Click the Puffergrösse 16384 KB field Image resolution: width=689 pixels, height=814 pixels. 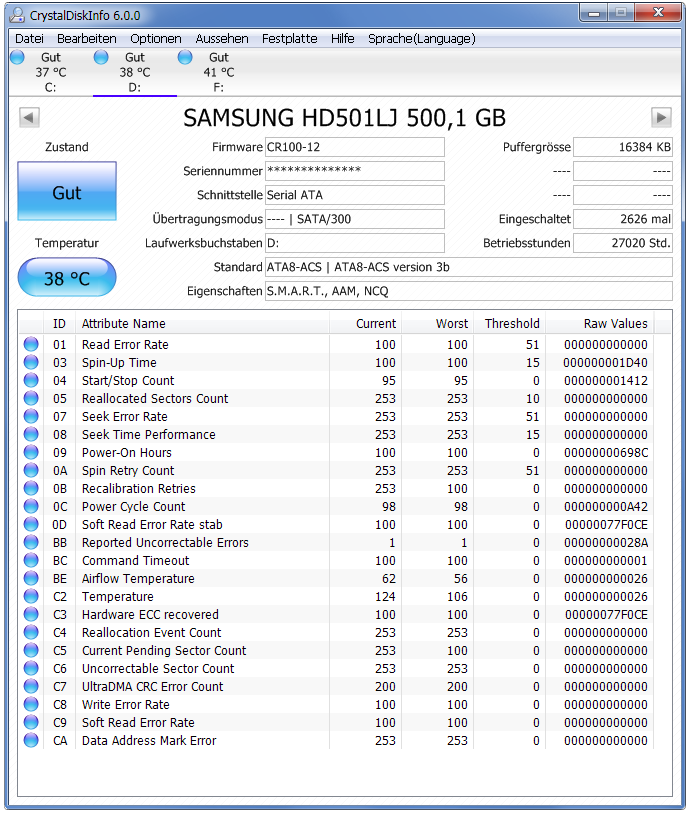pos(623,147)
